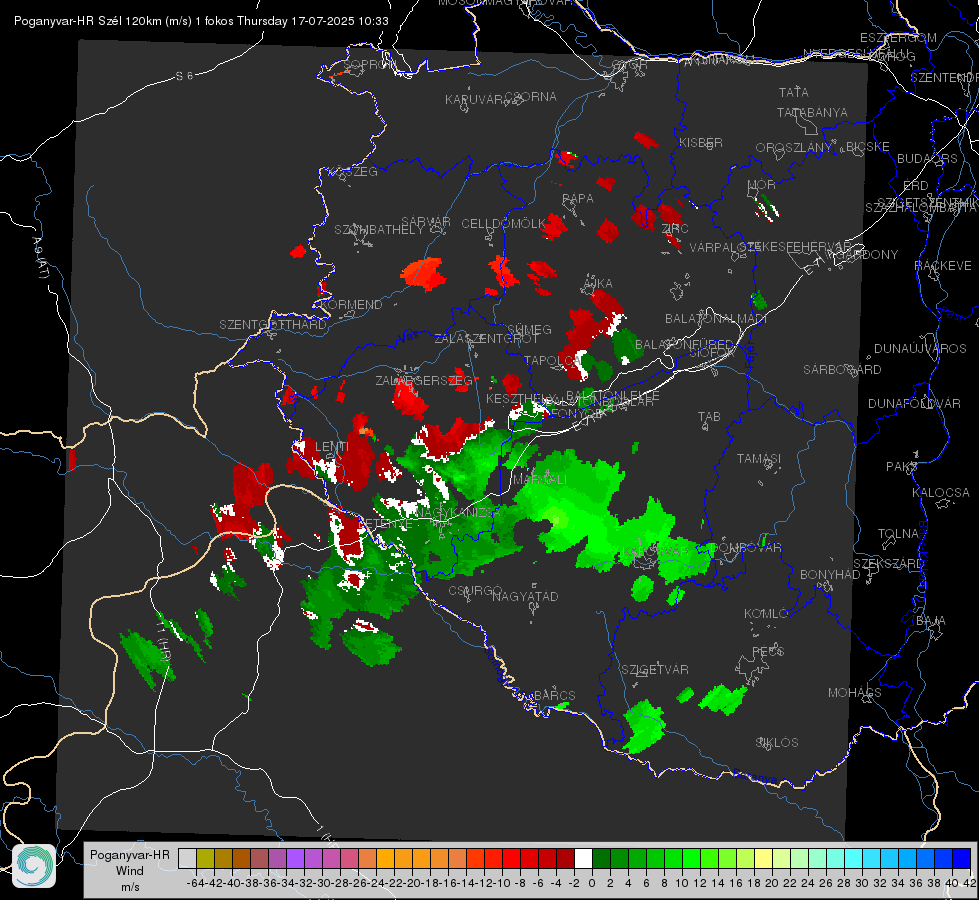Click the KOMLO label

click(766, 614)
